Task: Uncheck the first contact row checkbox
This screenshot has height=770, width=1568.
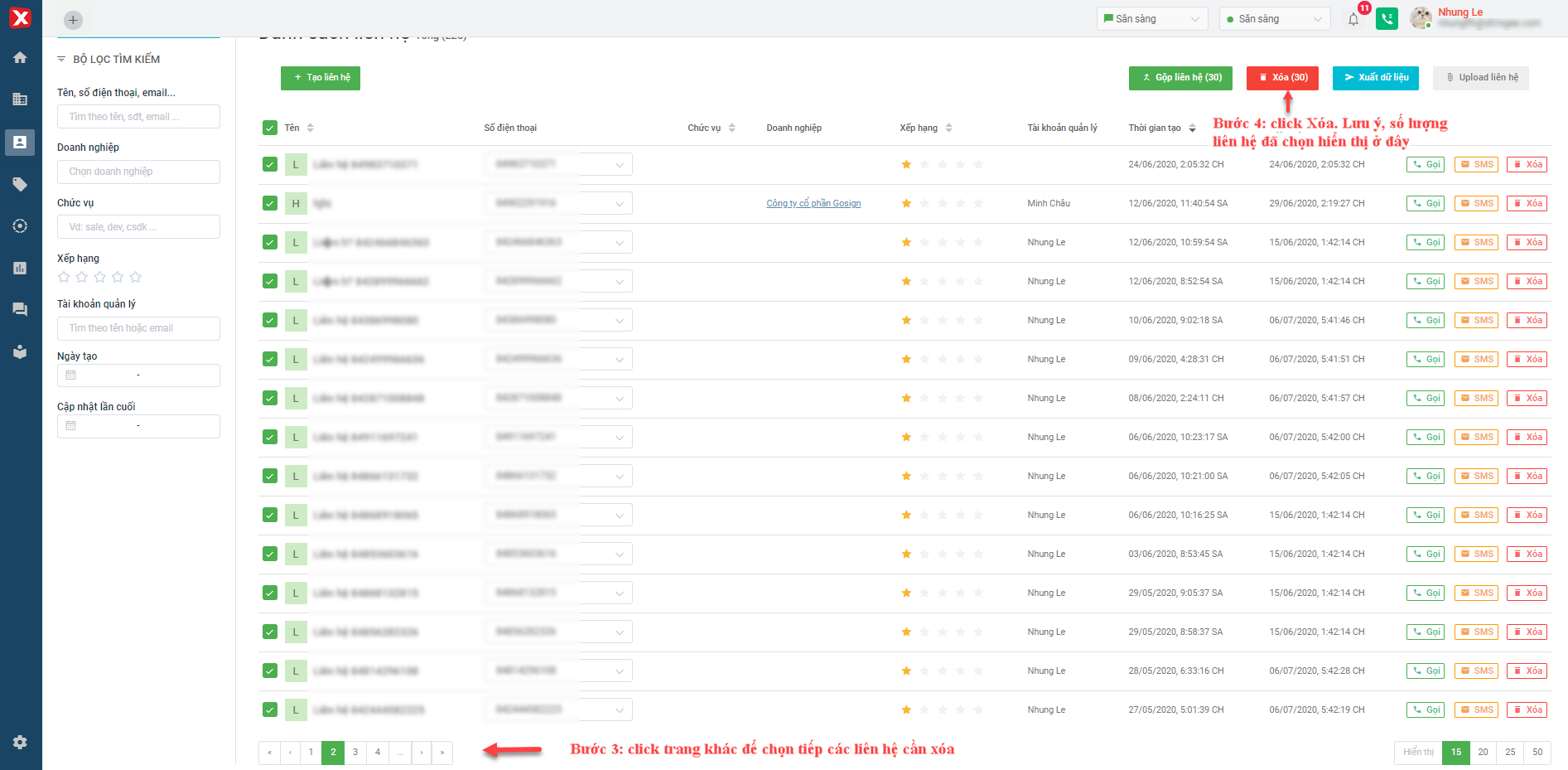Action: pyautogui.click(x=270, y=164)
